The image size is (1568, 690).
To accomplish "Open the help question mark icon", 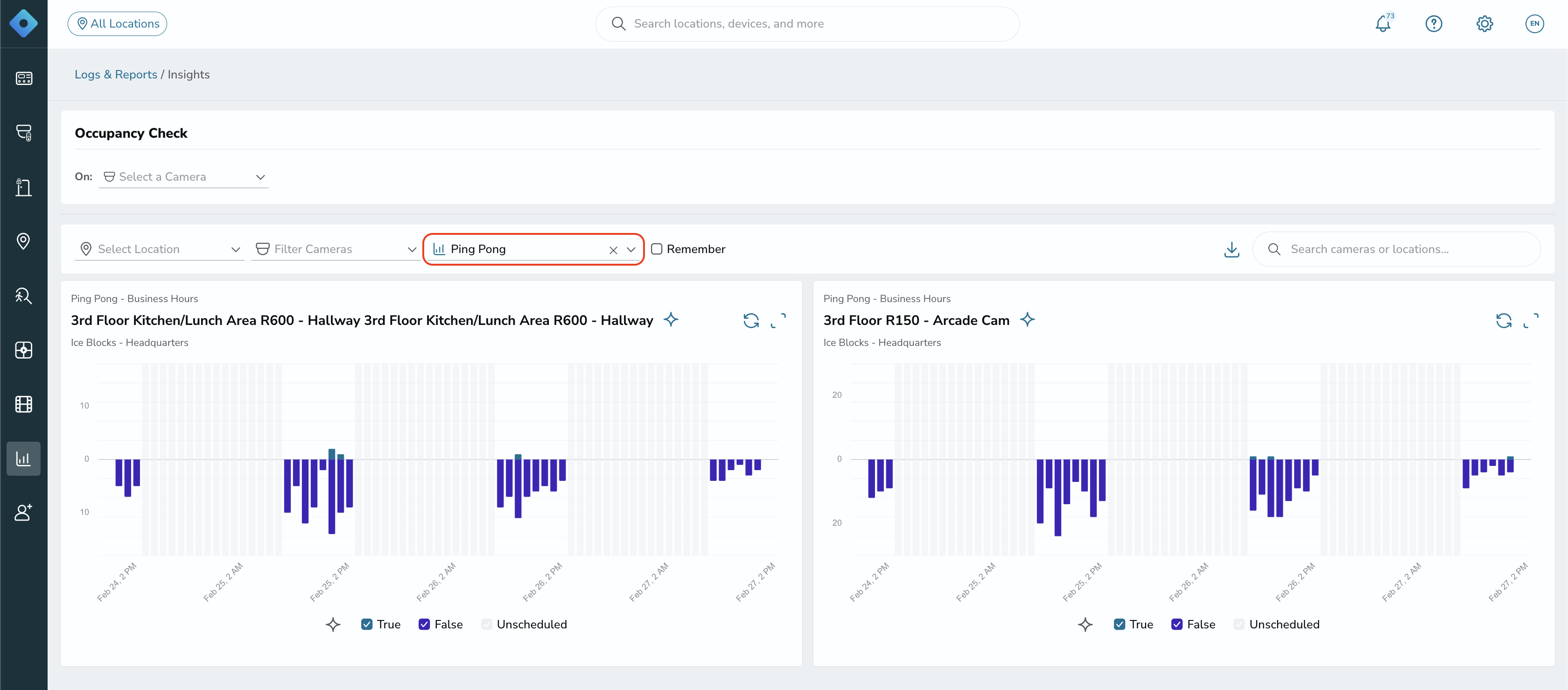I will click(x=1434, y=24).
